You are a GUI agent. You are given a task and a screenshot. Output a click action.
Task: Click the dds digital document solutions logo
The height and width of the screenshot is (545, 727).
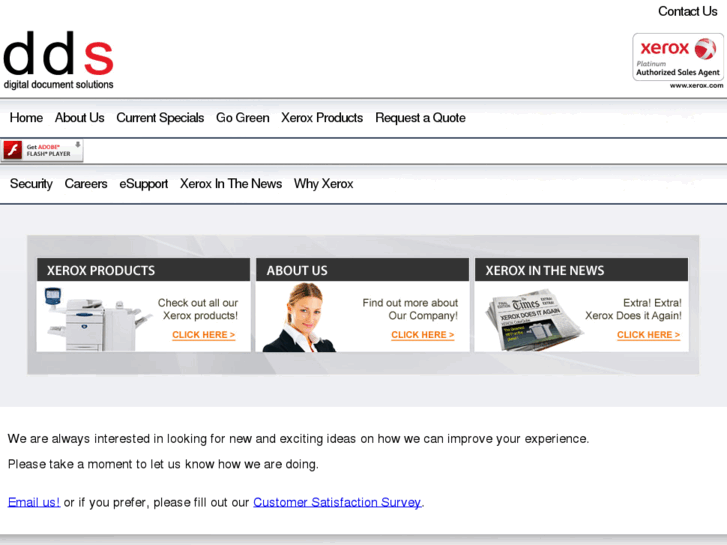pos(58,60)
